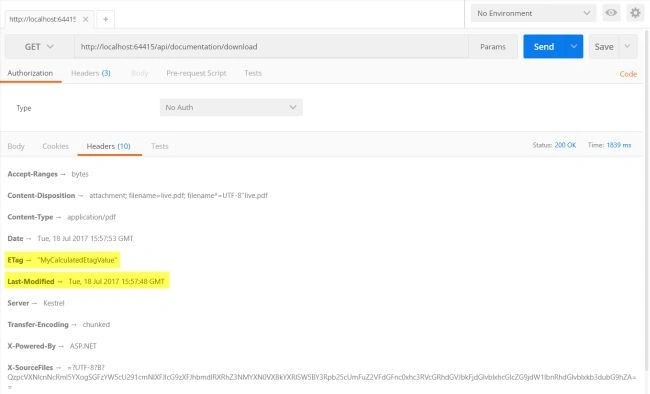Click the Save button
Image resolution: width=650 pixels, height=394 pixels.
click(604, 47)
